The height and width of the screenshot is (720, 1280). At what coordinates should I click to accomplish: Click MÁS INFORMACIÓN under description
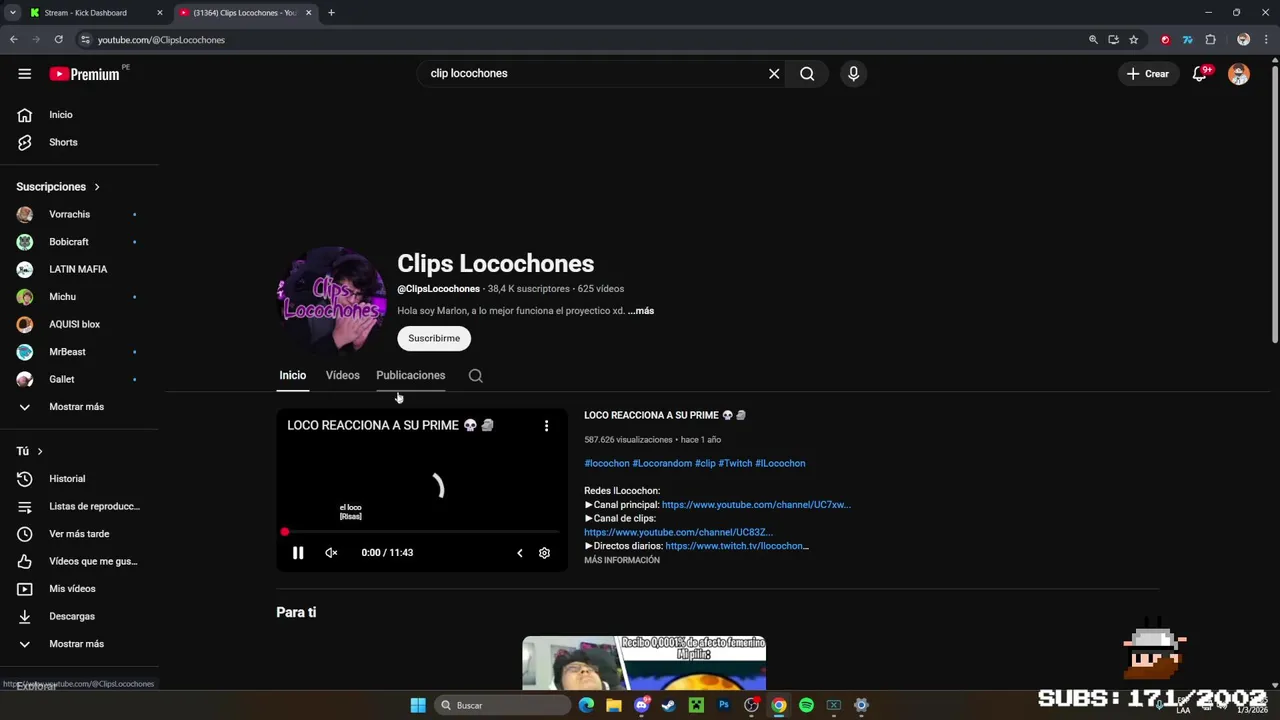622,561
